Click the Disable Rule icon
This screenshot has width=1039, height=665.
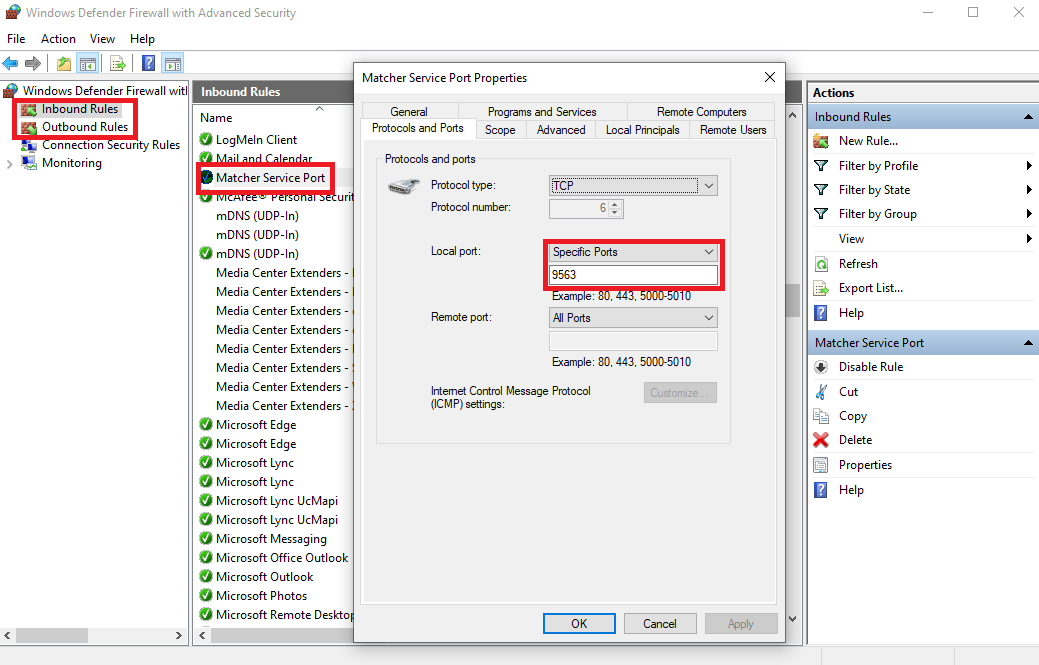point(821,367)
